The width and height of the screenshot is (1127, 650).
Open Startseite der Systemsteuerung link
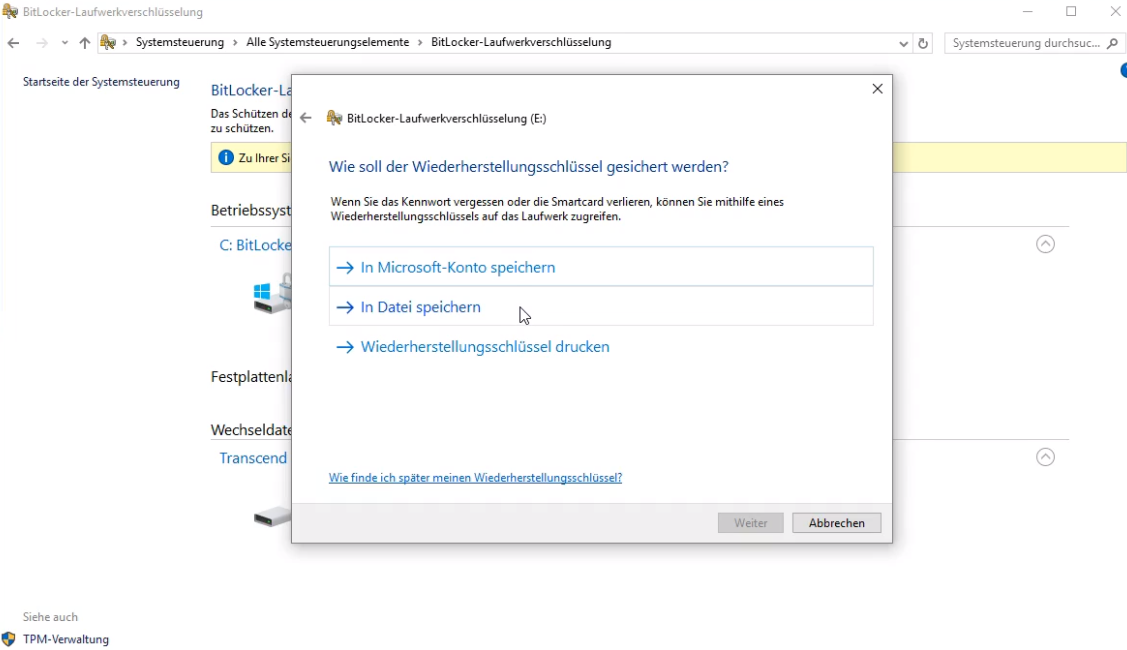[x=101, y=82]
